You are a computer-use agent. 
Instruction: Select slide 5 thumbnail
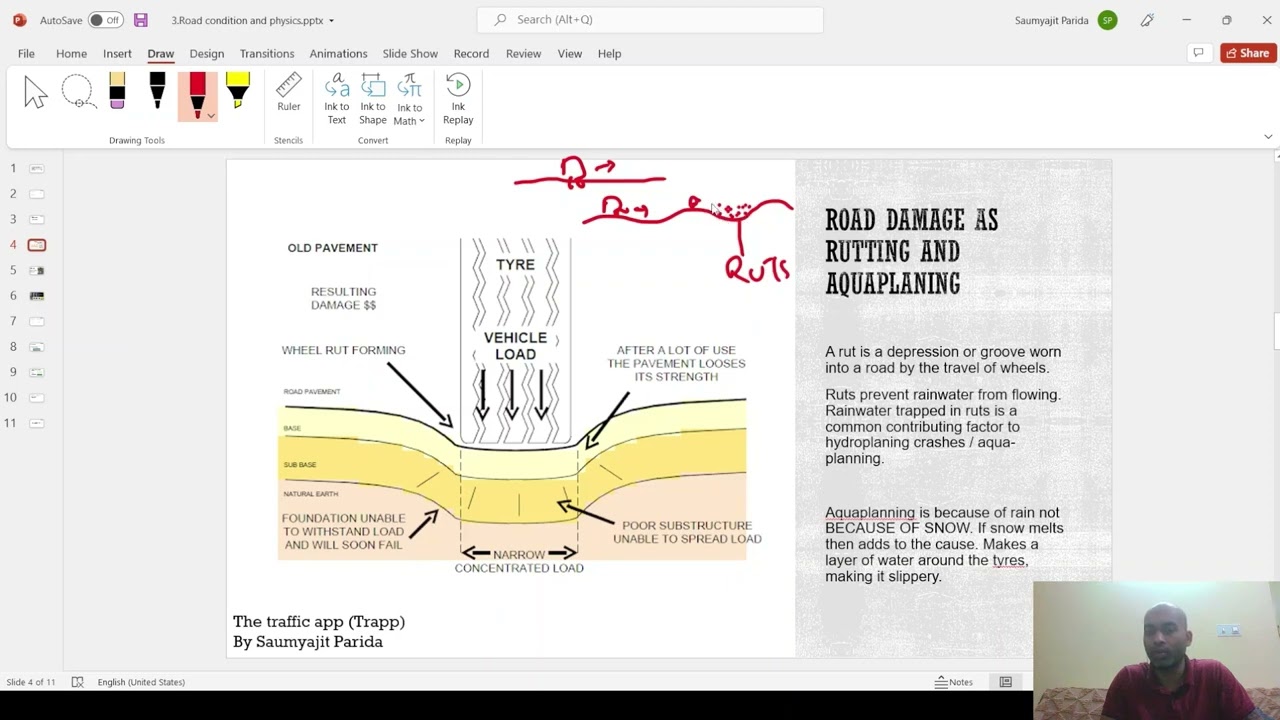[x=37, y=270]
